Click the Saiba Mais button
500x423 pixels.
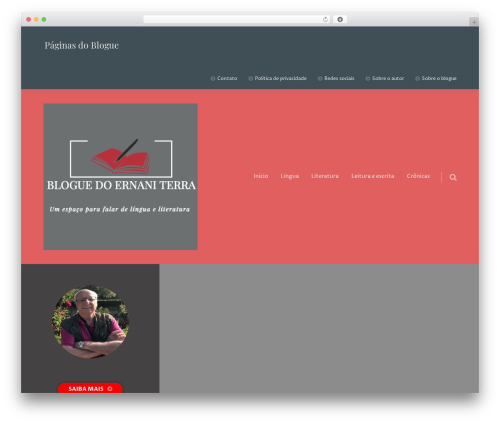(x=90, y=388)
